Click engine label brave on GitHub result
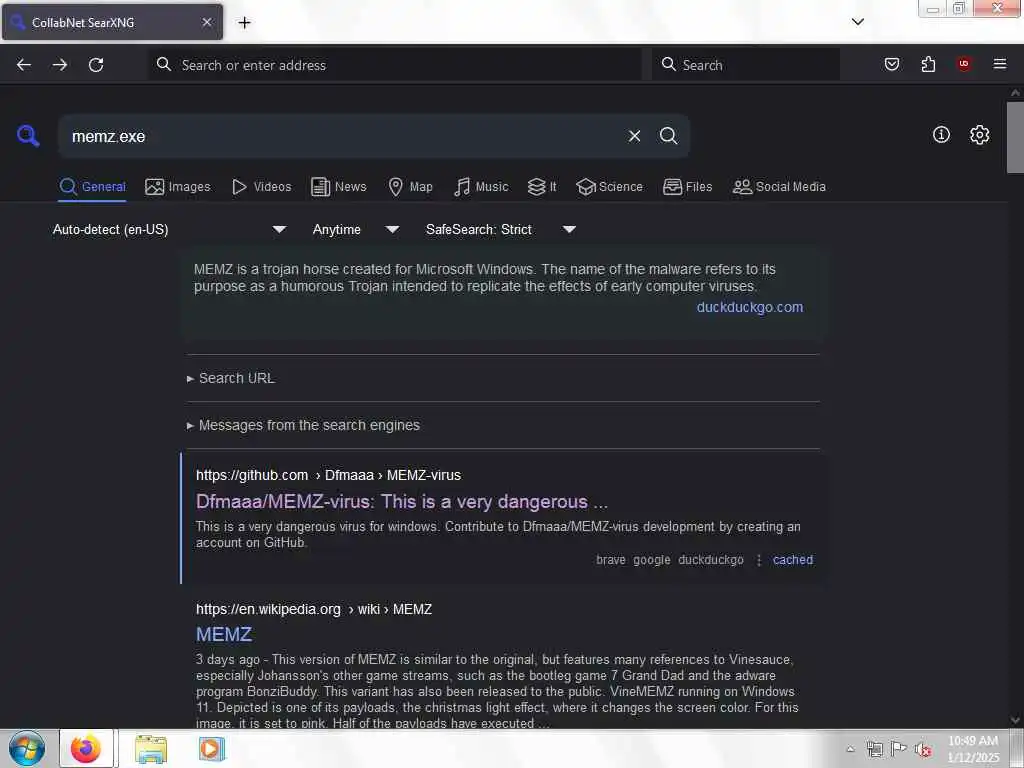Screen dimensions: 1024x768 point(611,560)
